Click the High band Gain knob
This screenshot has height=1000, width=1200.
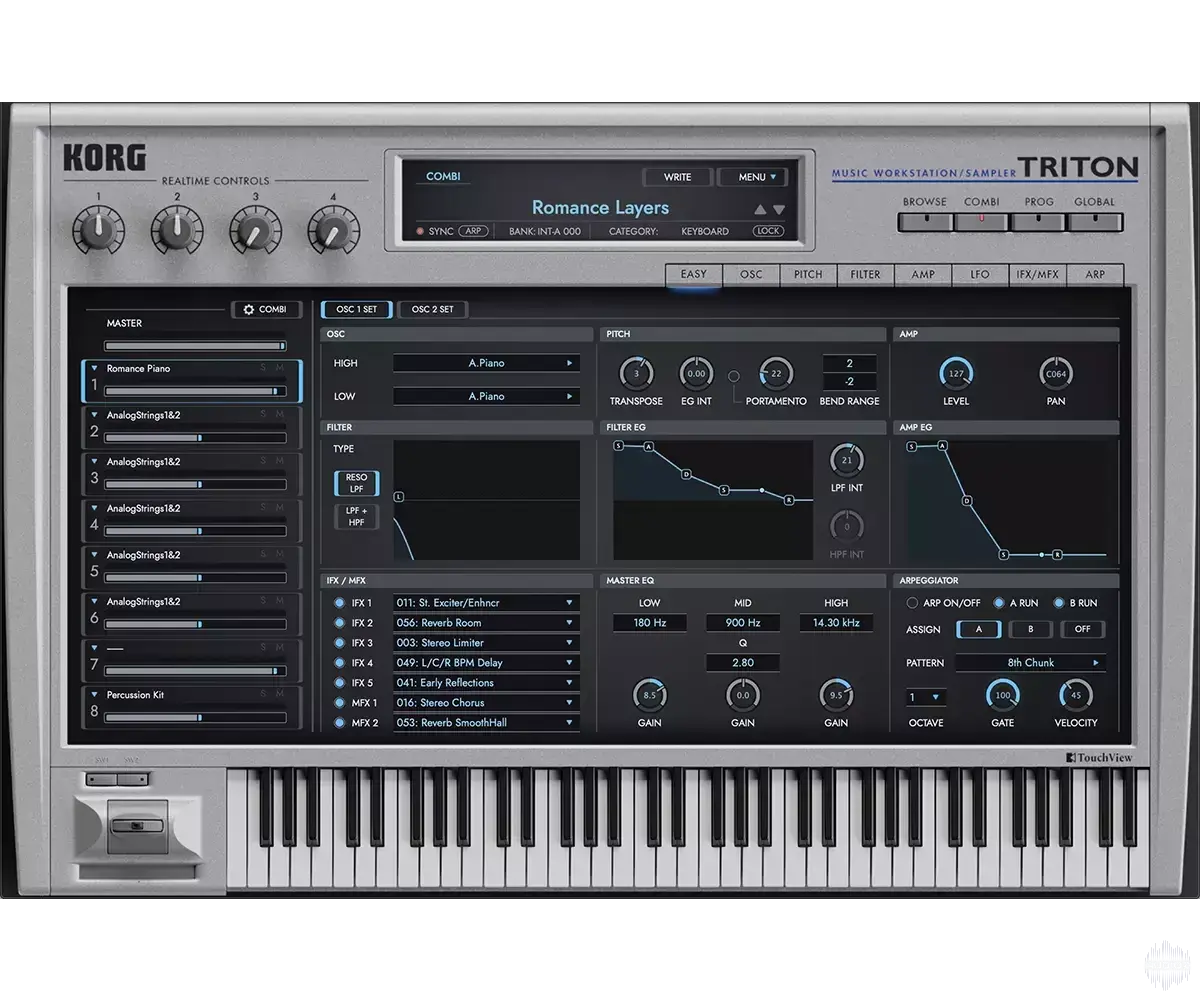pos(836,695)
